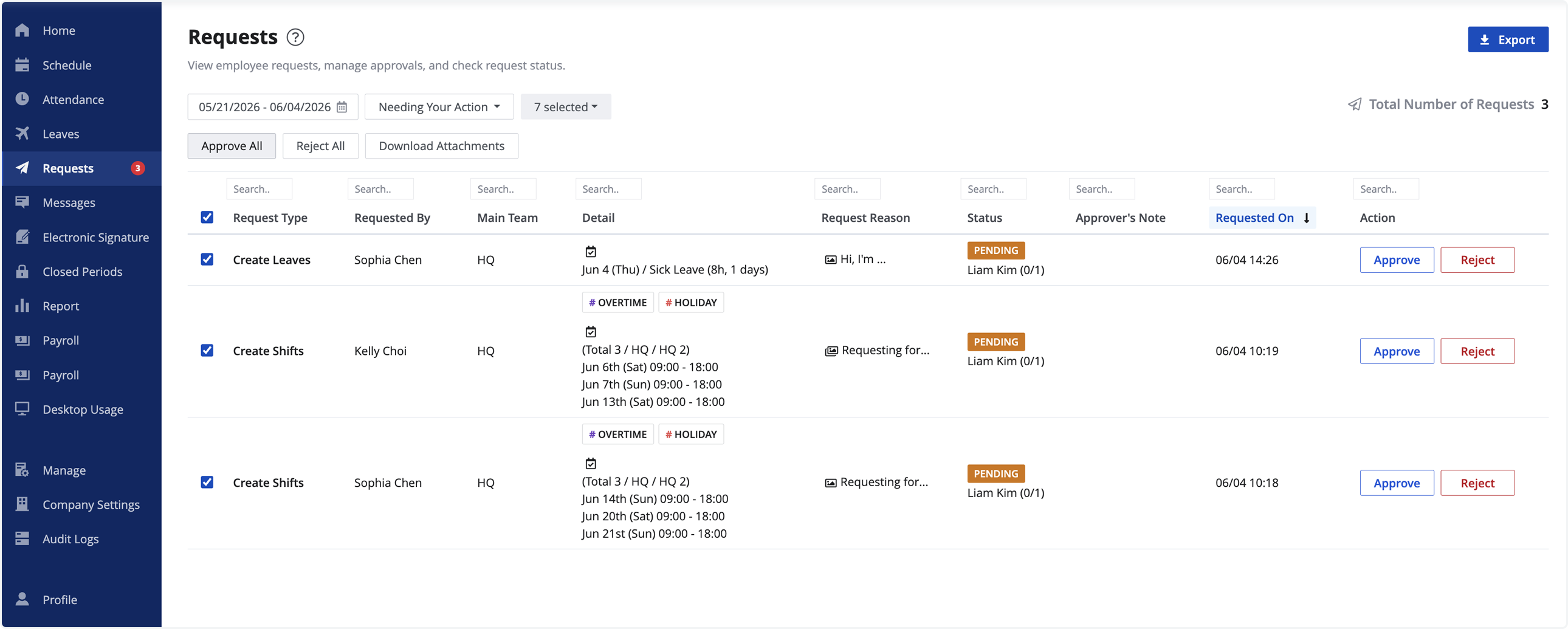Click the Reject All button

pos(320,146)
